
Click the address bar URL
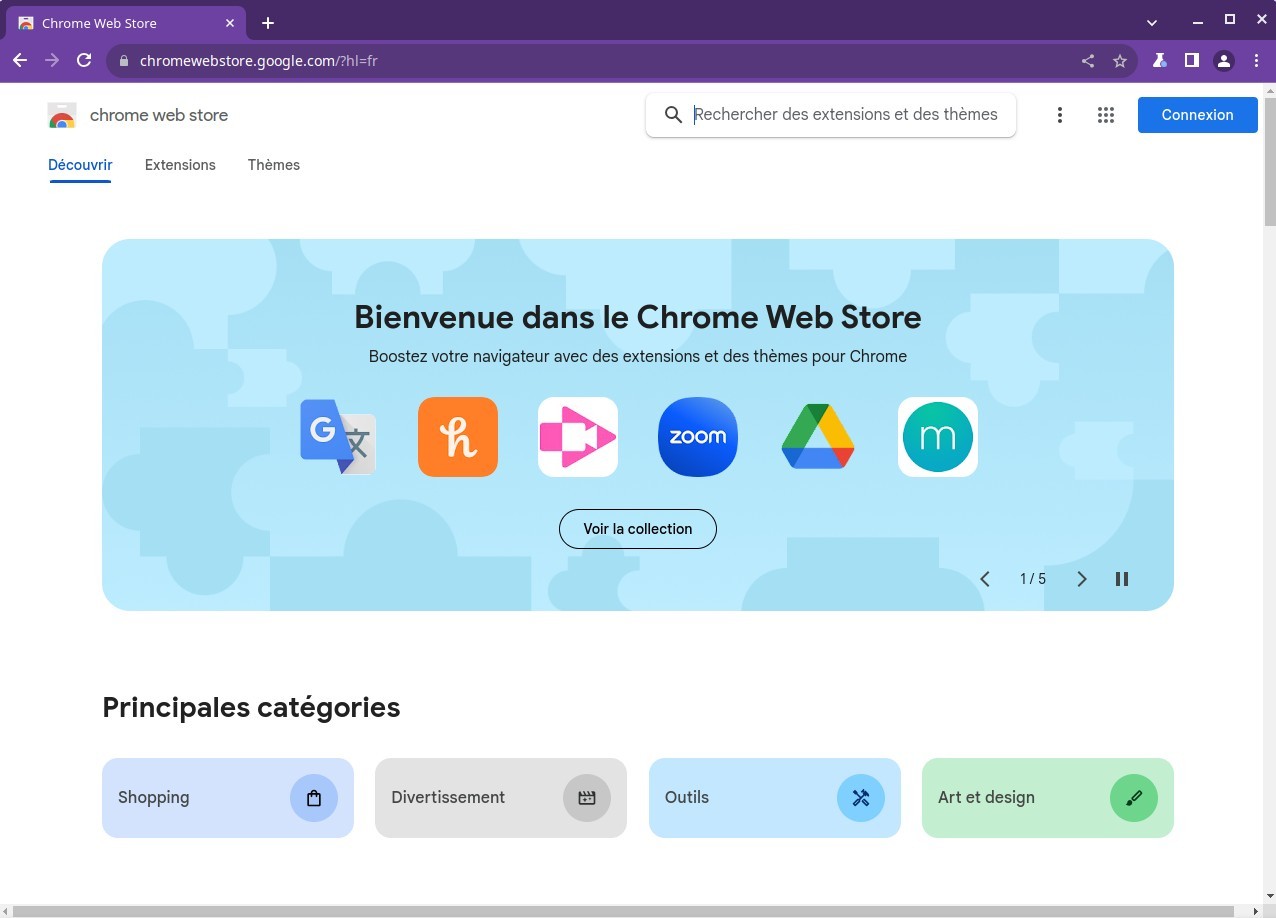[x=259, y=61]
